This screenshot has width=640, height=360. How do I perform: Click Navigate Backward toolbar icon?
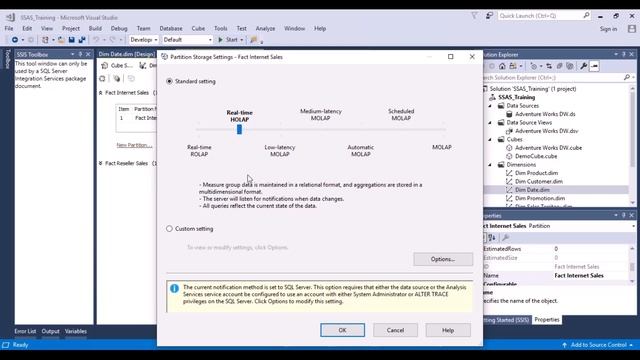(x=15, y=40)
